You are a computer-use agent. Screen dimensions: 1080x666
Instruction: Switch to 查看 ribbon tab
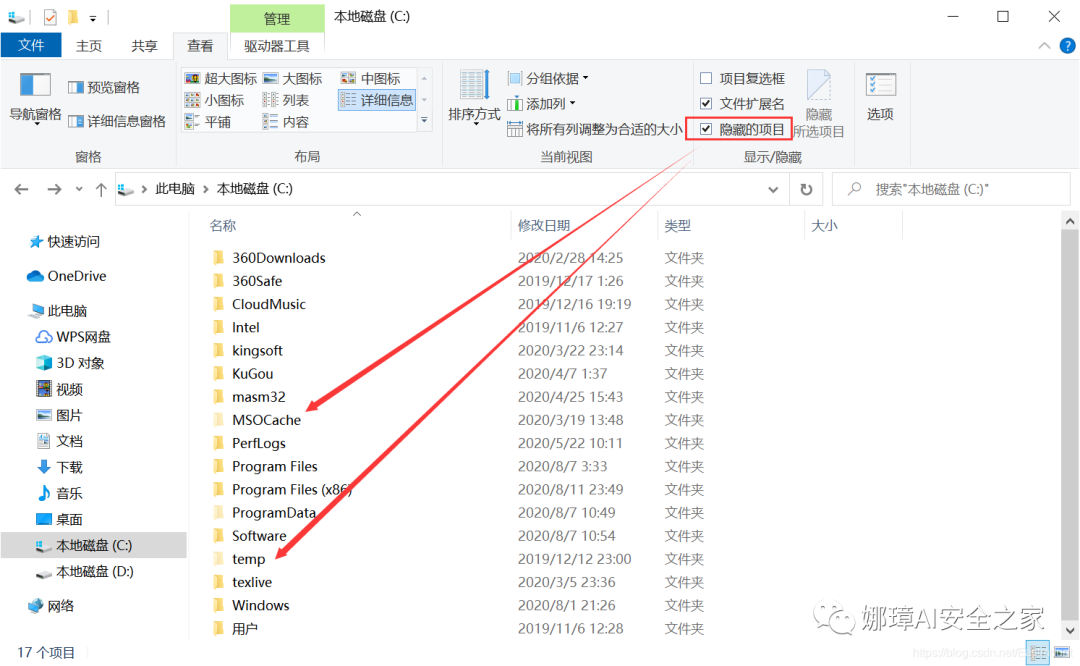(200, 45)
